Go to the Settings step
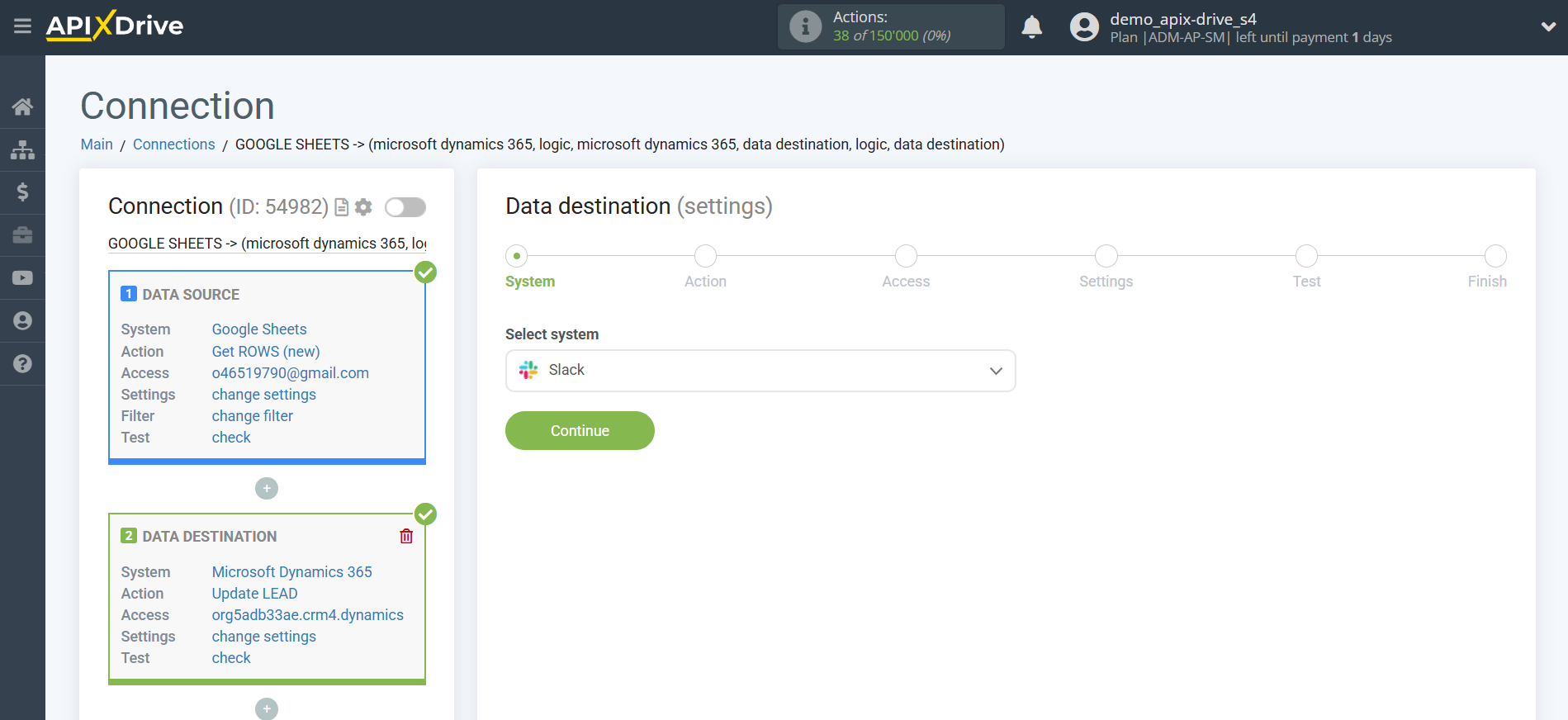This screenshot has width=1568, height=720. 1106,256
